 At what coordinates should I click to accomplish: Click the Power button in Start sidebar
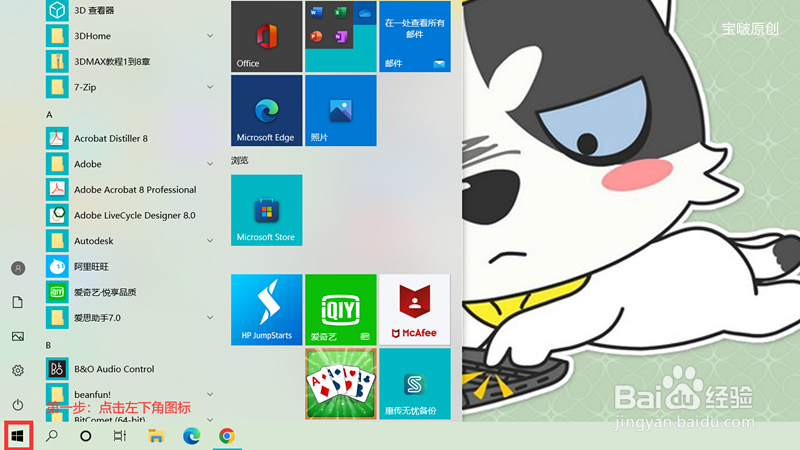click(18, 405)
